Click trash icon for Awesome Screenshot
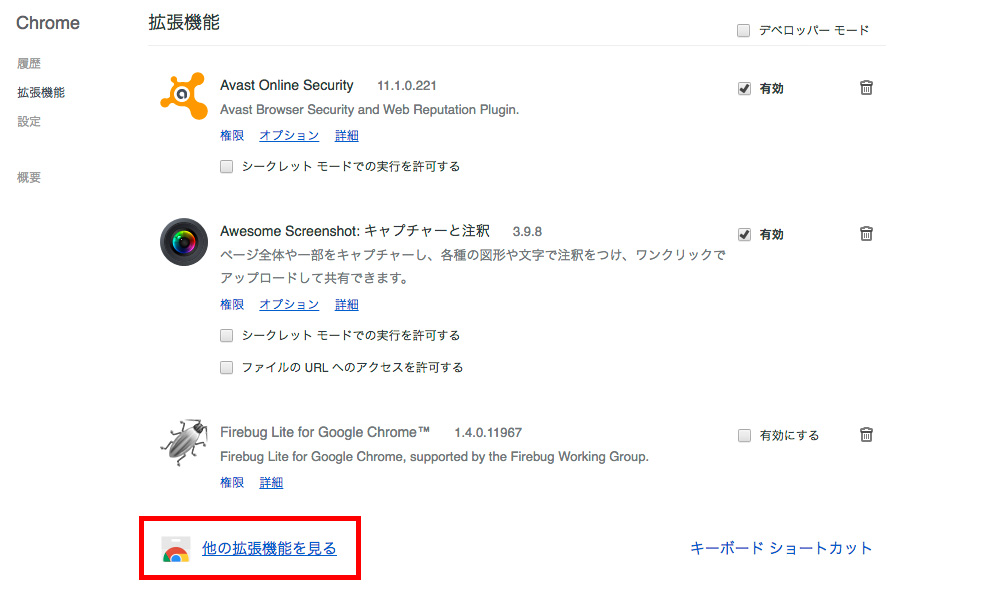 (866, 233)
